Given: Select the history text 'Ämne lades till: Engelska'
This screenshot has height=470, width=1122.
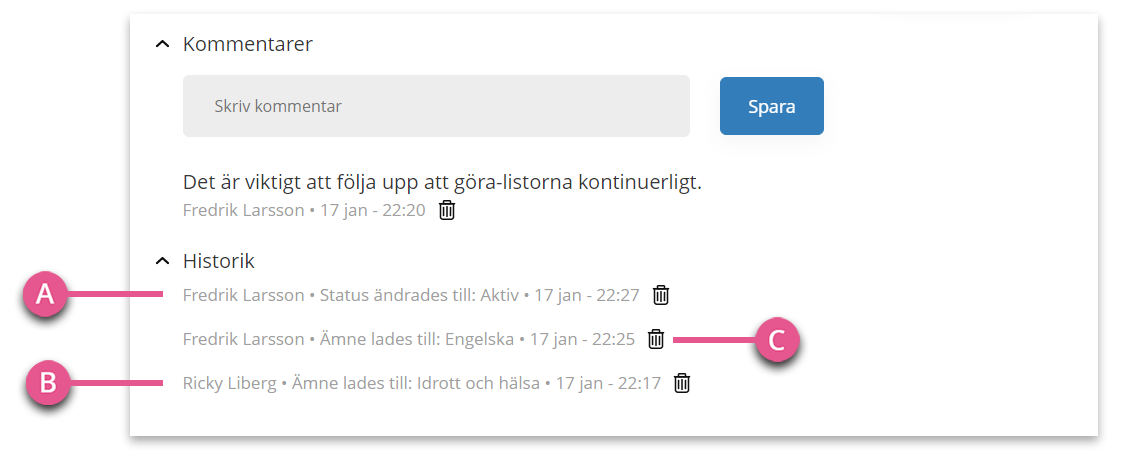Looking at the screenshot, I should (416, 339).
